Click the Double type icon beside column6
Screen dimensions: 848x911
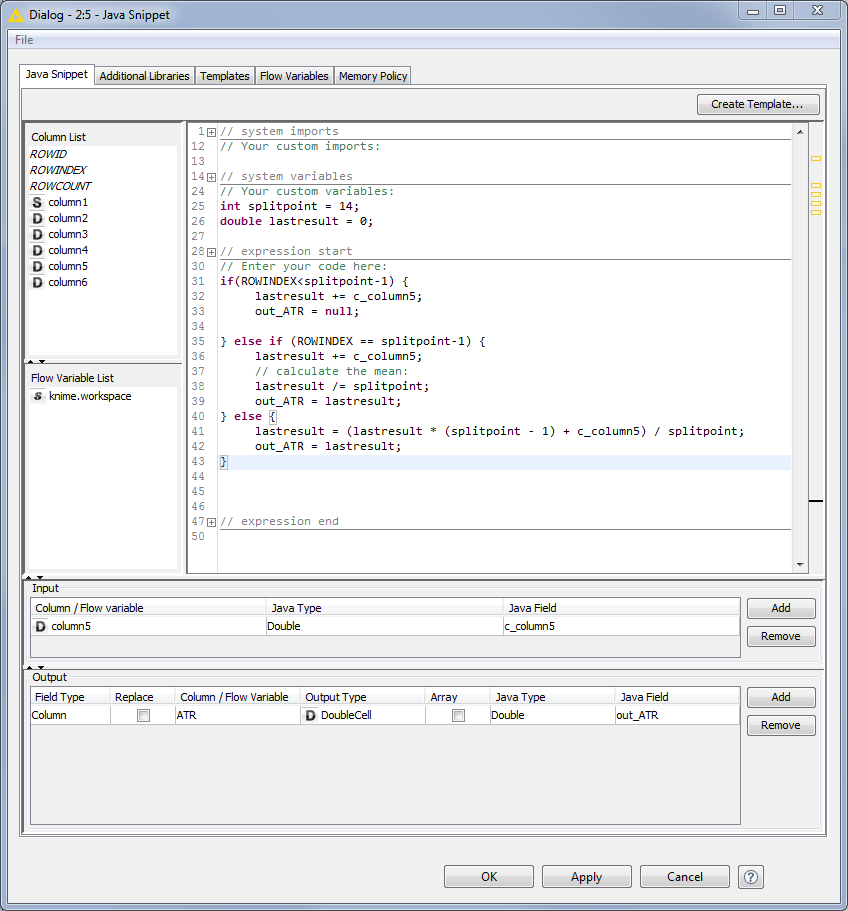pyautogui.click(x=37, y=282)
